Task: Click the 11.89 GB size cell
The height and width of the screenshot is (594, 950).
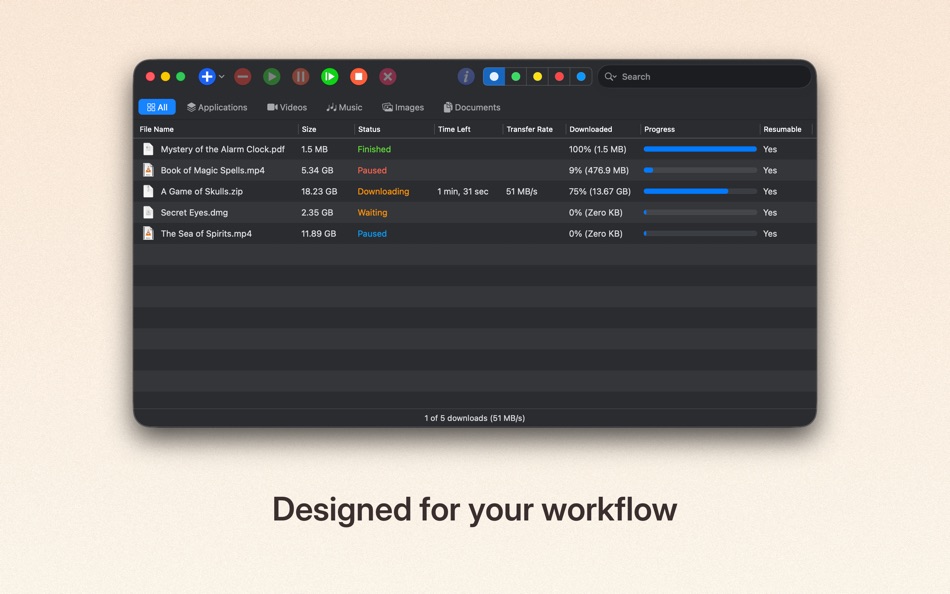Action: click(x=319, y=233)
